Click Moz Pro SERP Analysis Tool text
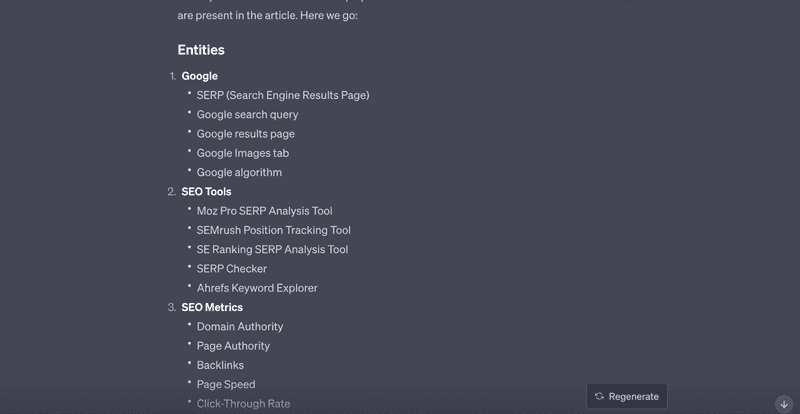 [x=264, y=211]
